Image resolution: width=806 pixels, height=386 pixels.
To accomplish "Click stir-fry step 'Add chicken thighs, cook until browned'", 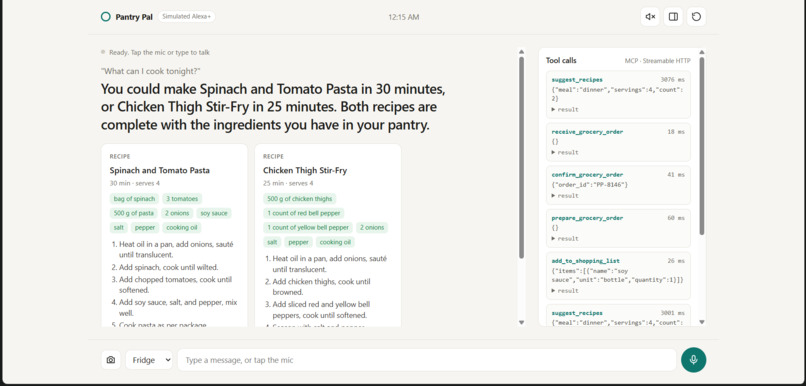I will (321, 287).
